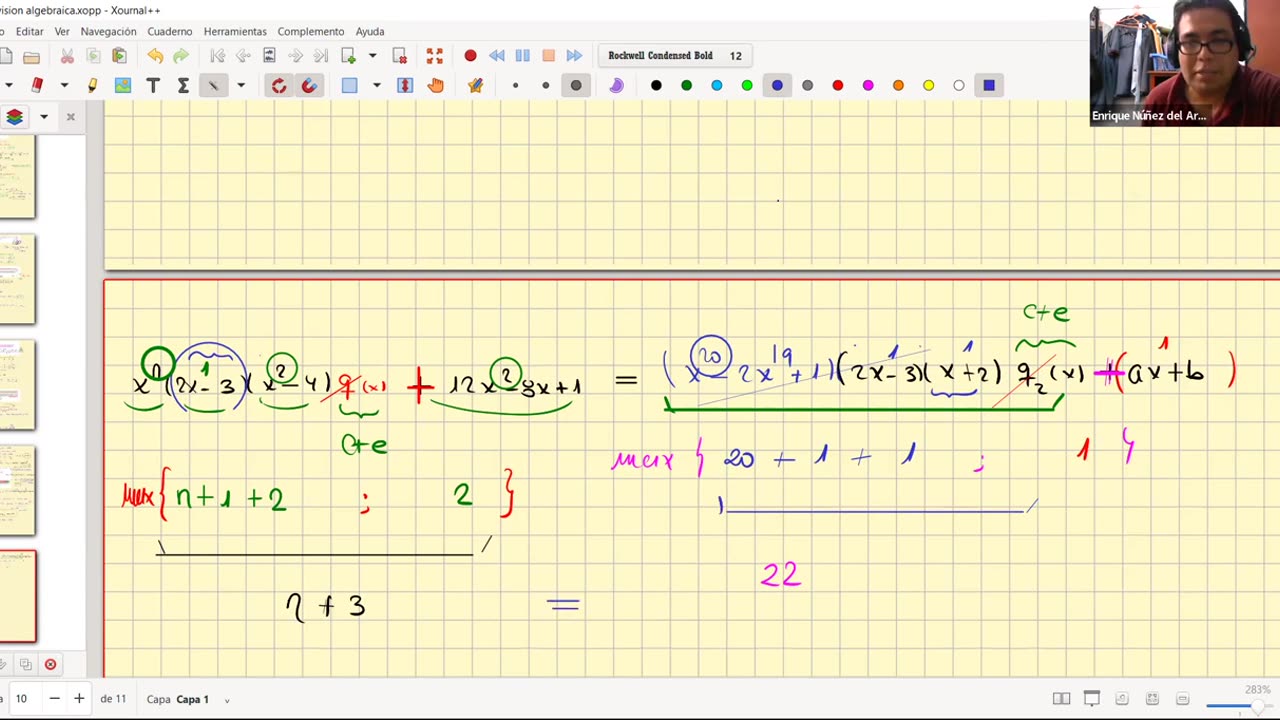Open the custom color blue square
This screenshot has height=720, width=1280.
pos(989,86)
